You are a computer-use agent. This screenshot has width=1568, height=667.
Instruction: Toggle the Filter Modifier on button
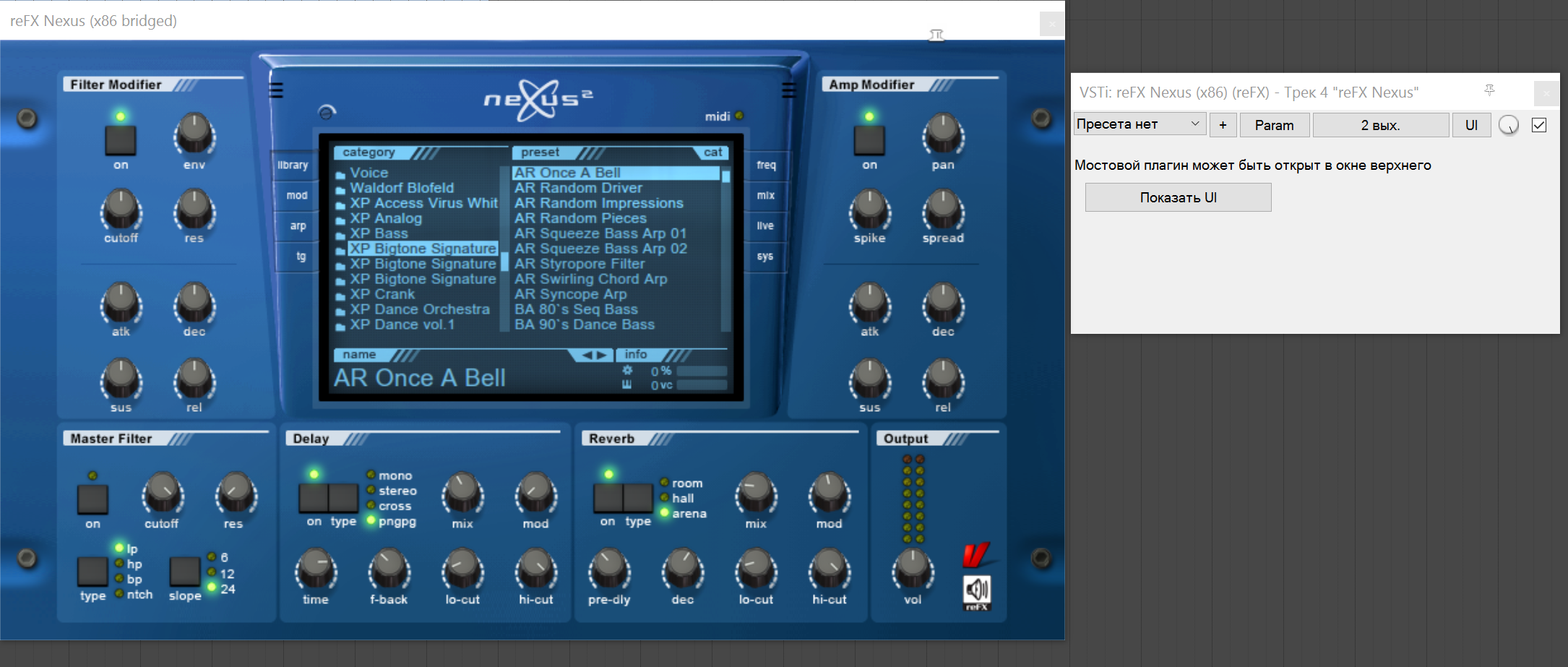click(121, 139)
